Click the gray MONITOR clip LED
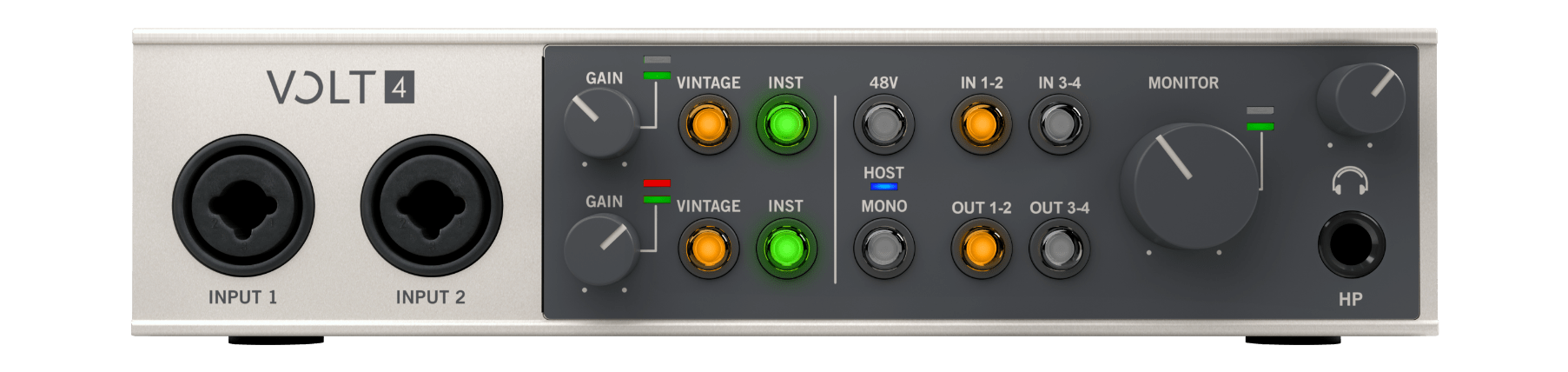Image resolution: width=1568 pixels, height=372 pixels. (x=1260, y=111)
